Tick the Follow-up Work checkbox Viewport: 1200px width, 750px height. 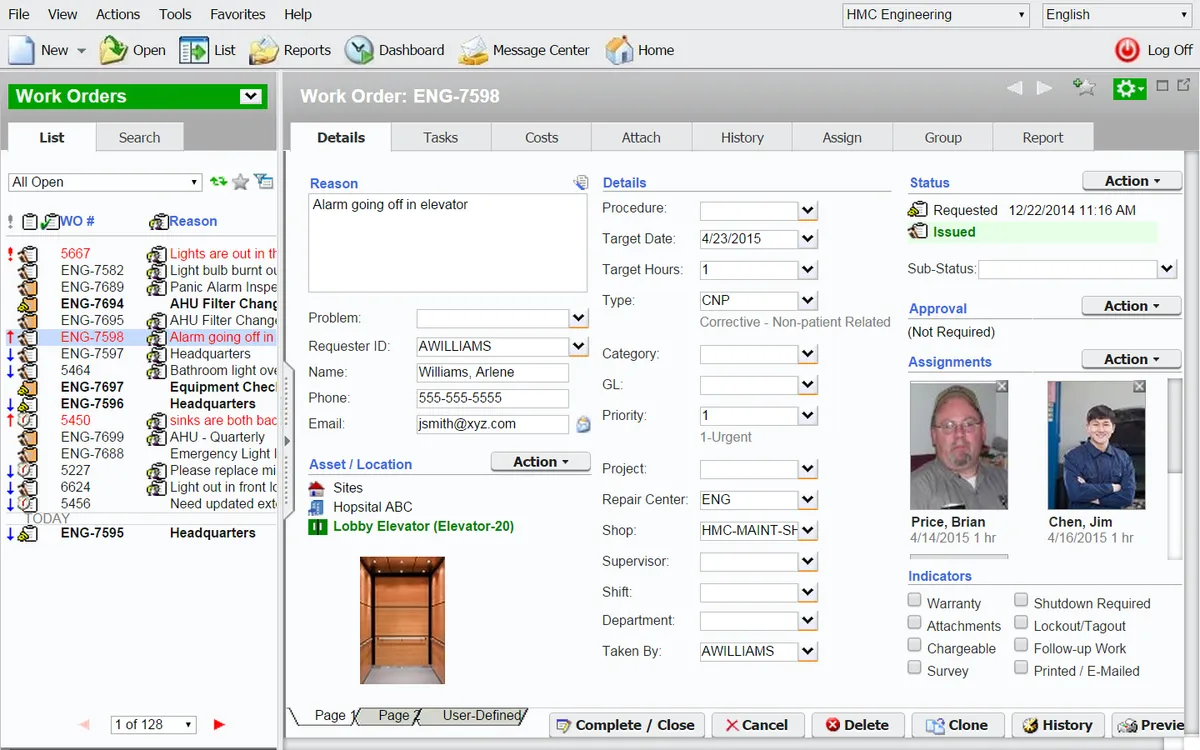tap(1021, 646)
